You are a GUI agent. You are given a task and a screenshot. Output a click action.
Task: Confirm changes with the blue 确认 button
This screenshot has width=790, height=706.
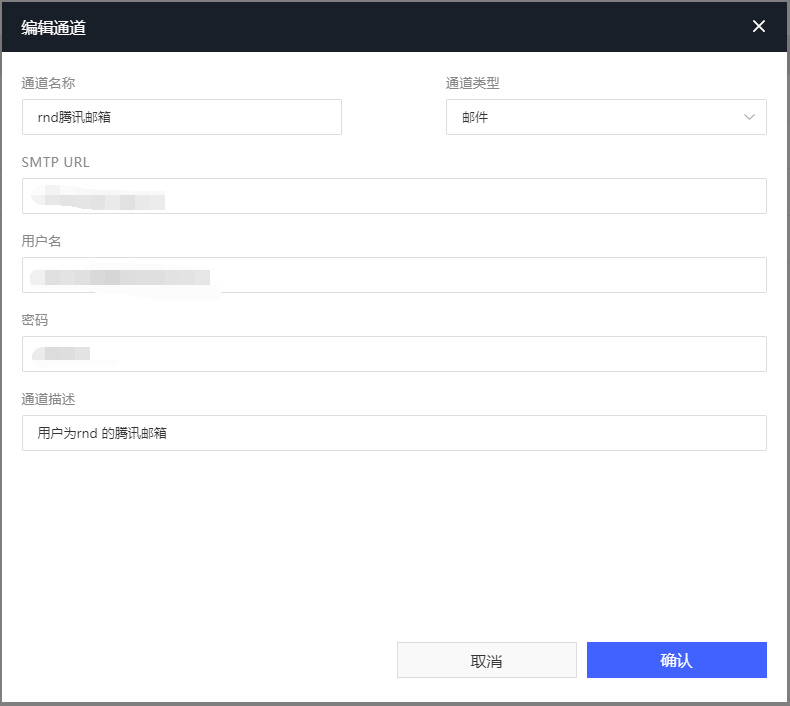coord(676,660)
